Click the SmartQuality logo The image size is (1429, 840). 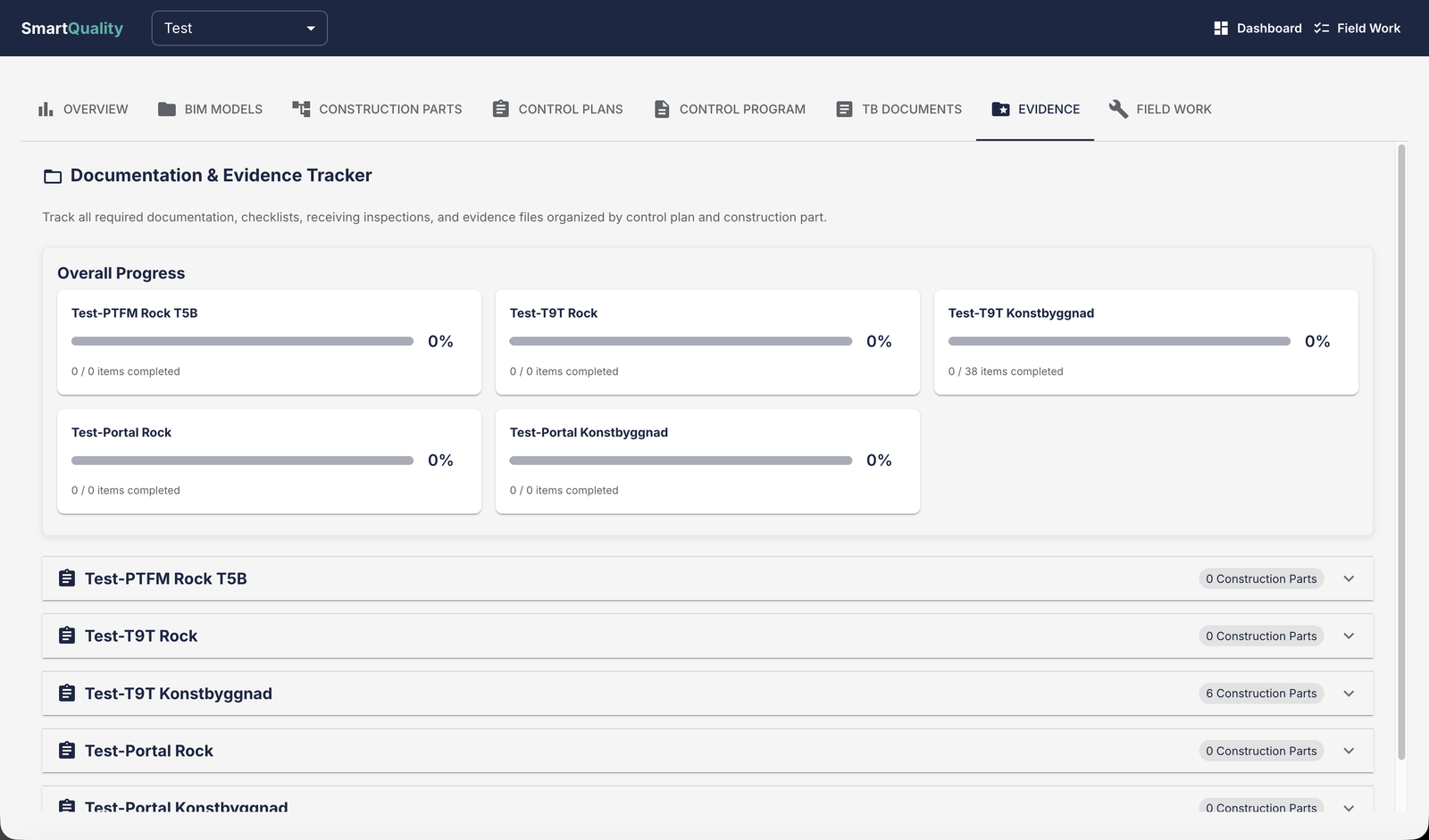pyautogui.click(x=72, y=29)
